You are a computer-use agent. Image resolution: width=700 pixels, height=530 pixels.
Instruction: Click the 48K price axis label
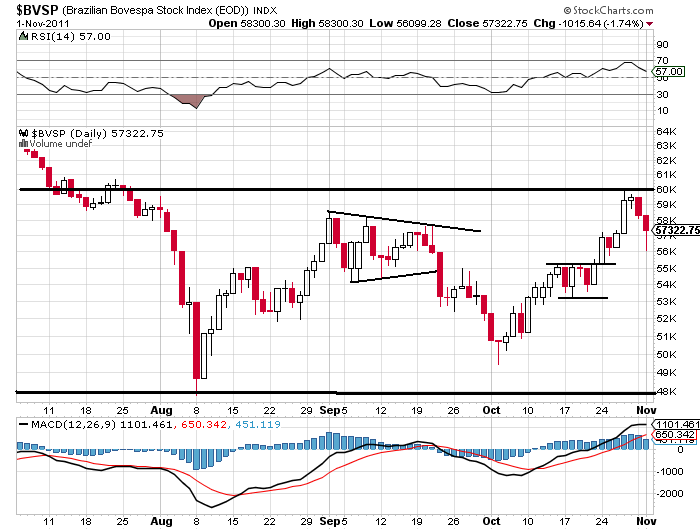point(667,392)
